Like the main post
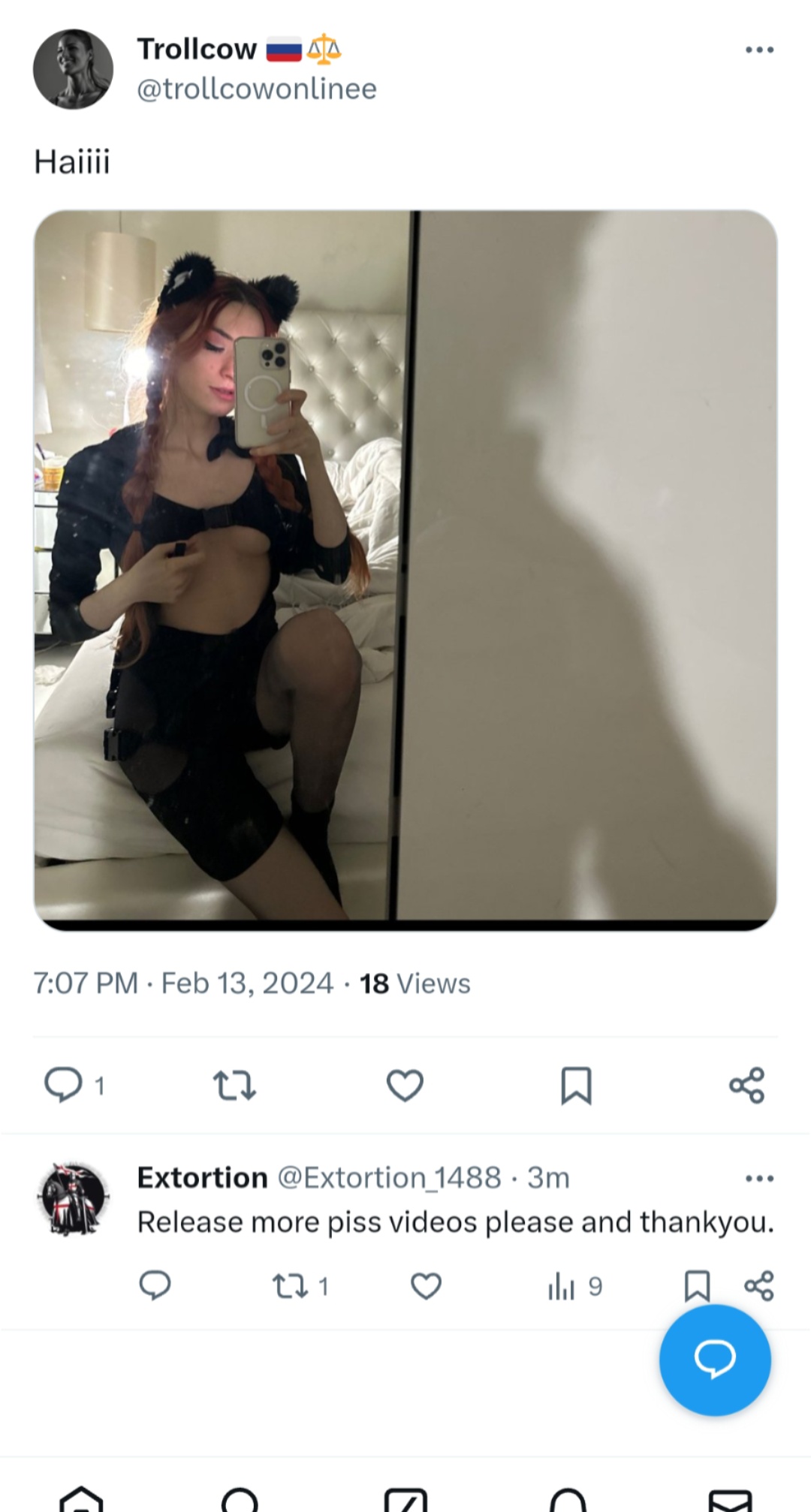Screen dimensions: 811x1512 pos(405,1086)
